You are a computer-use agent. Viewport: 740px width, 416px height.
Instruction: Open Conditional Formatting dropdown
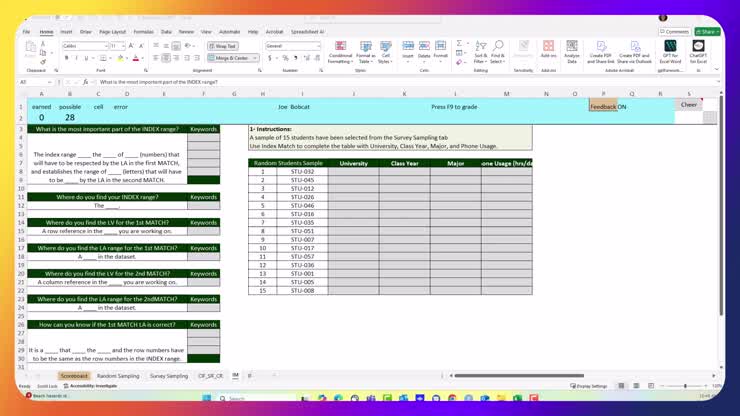pos(340,52)
